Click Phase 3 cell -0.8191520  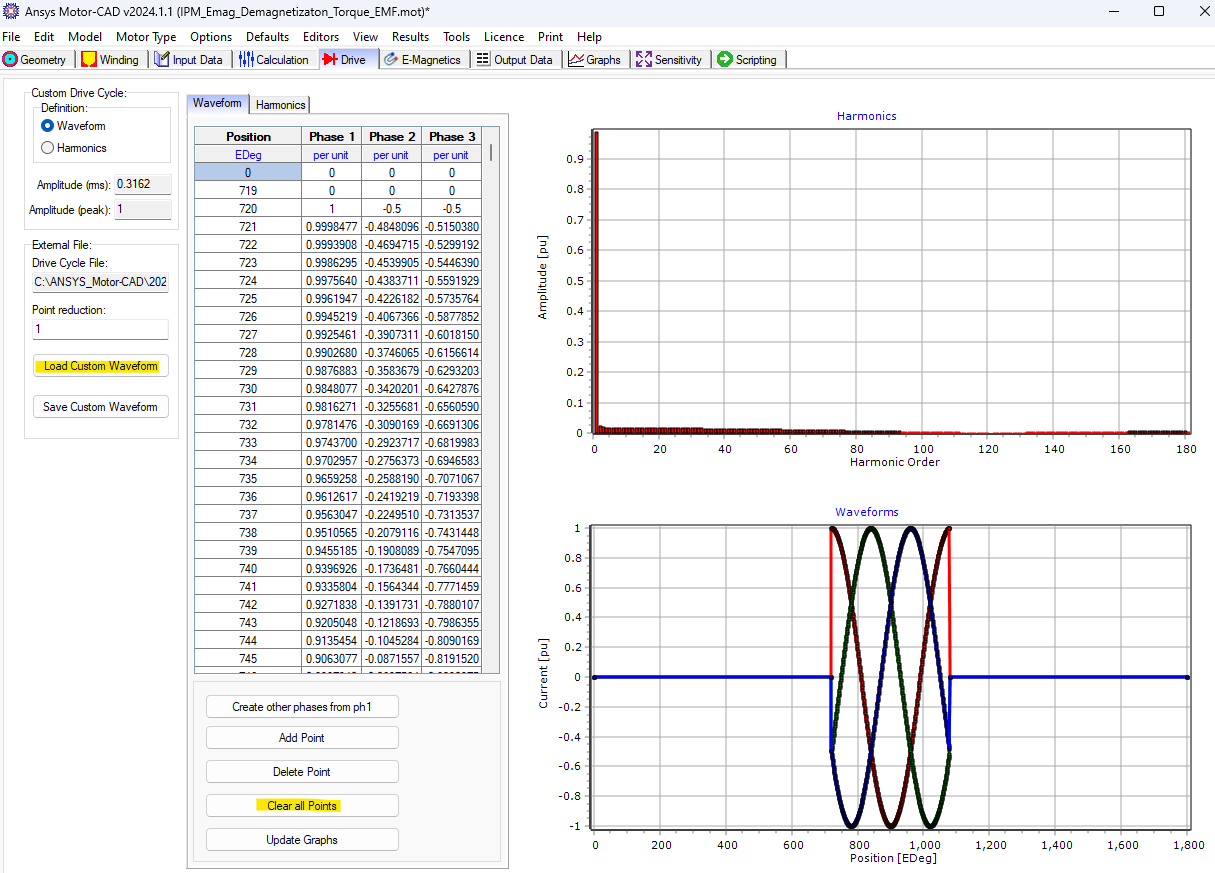[451, 659]
